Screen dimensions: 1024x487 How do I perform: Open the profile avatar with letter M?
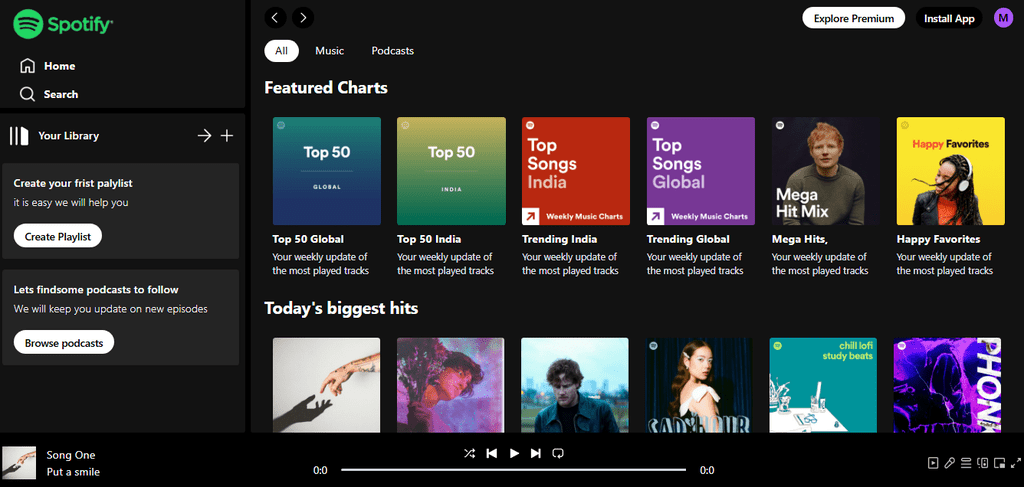coord(1003,18)
